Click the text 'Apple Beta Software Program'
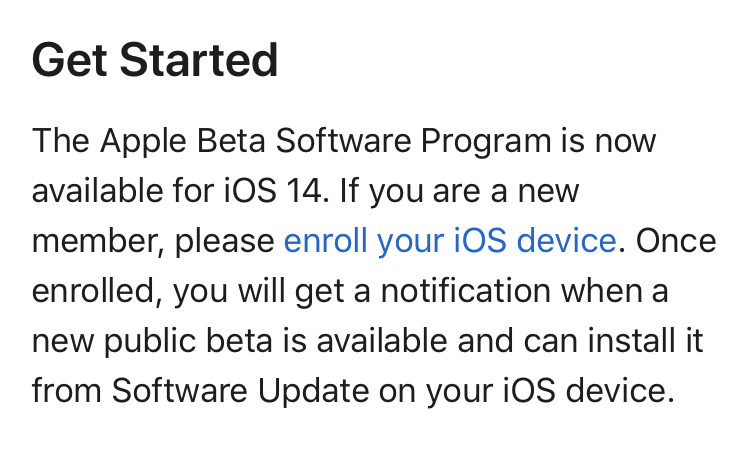This screenshot has width=750, height=465. (x=326, y=142)
